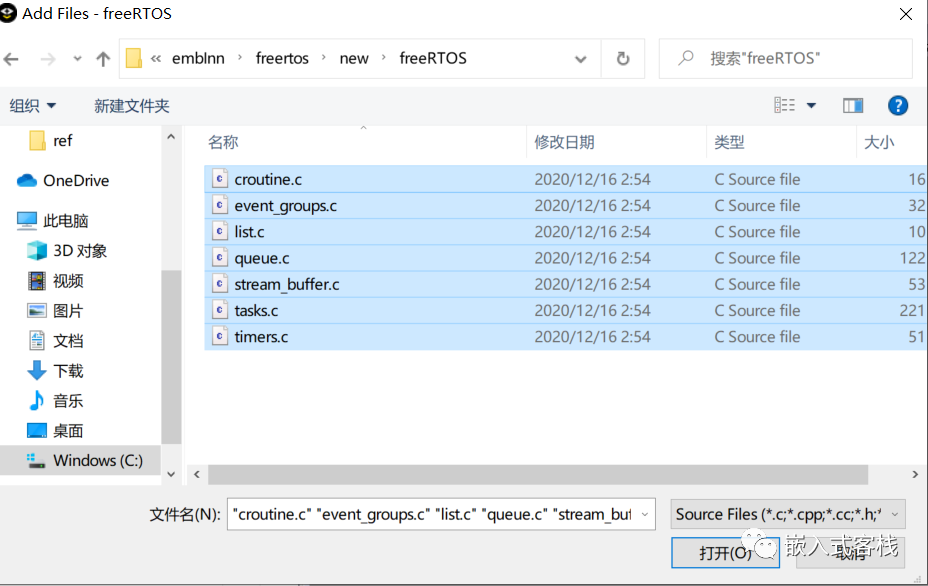The image size is (928, 586).
Task: Select stream_buffer.c file name
Action: (286, 284)
